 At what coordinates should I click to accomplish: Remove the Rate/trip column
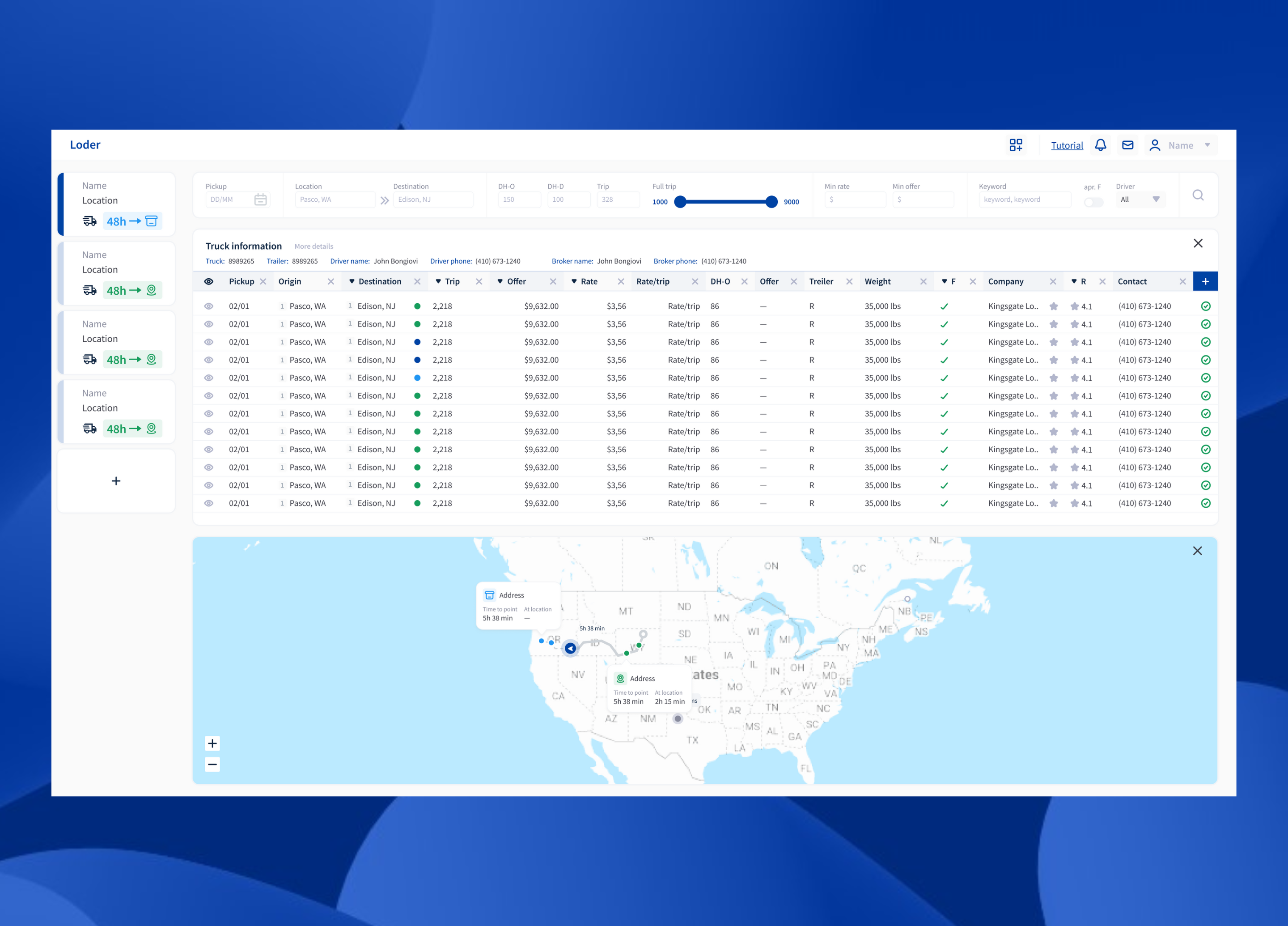[x=695, y=281]
